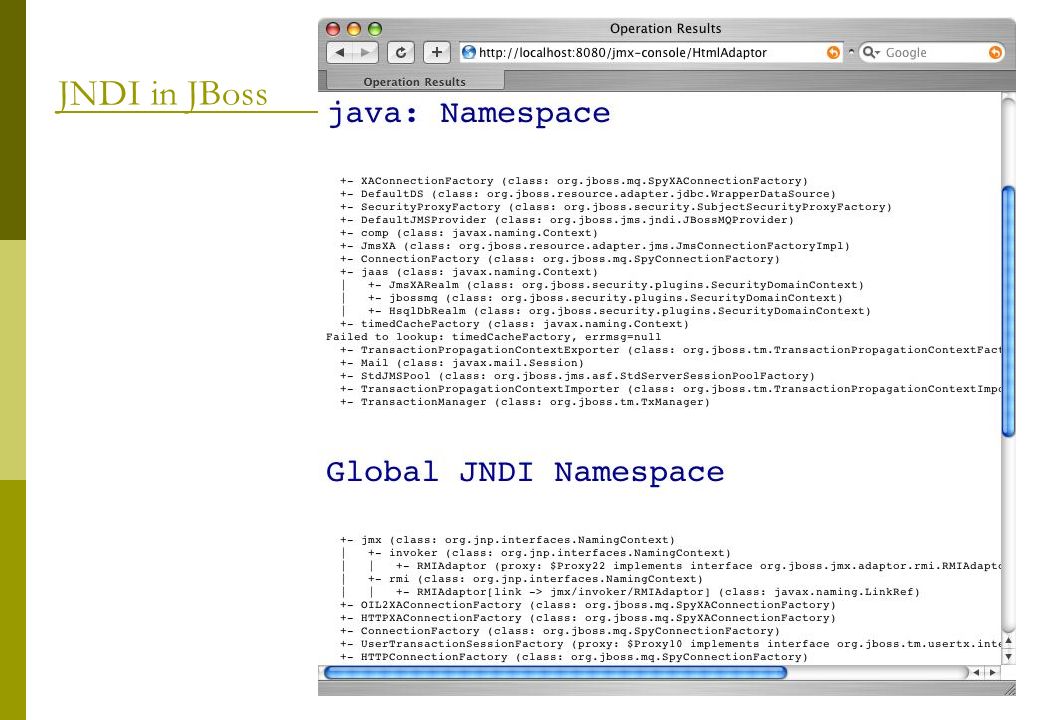The width and height of the screenshot is (1040, 720).
Task: Go back with the Safari back arrow
Action: pos(340,52)
